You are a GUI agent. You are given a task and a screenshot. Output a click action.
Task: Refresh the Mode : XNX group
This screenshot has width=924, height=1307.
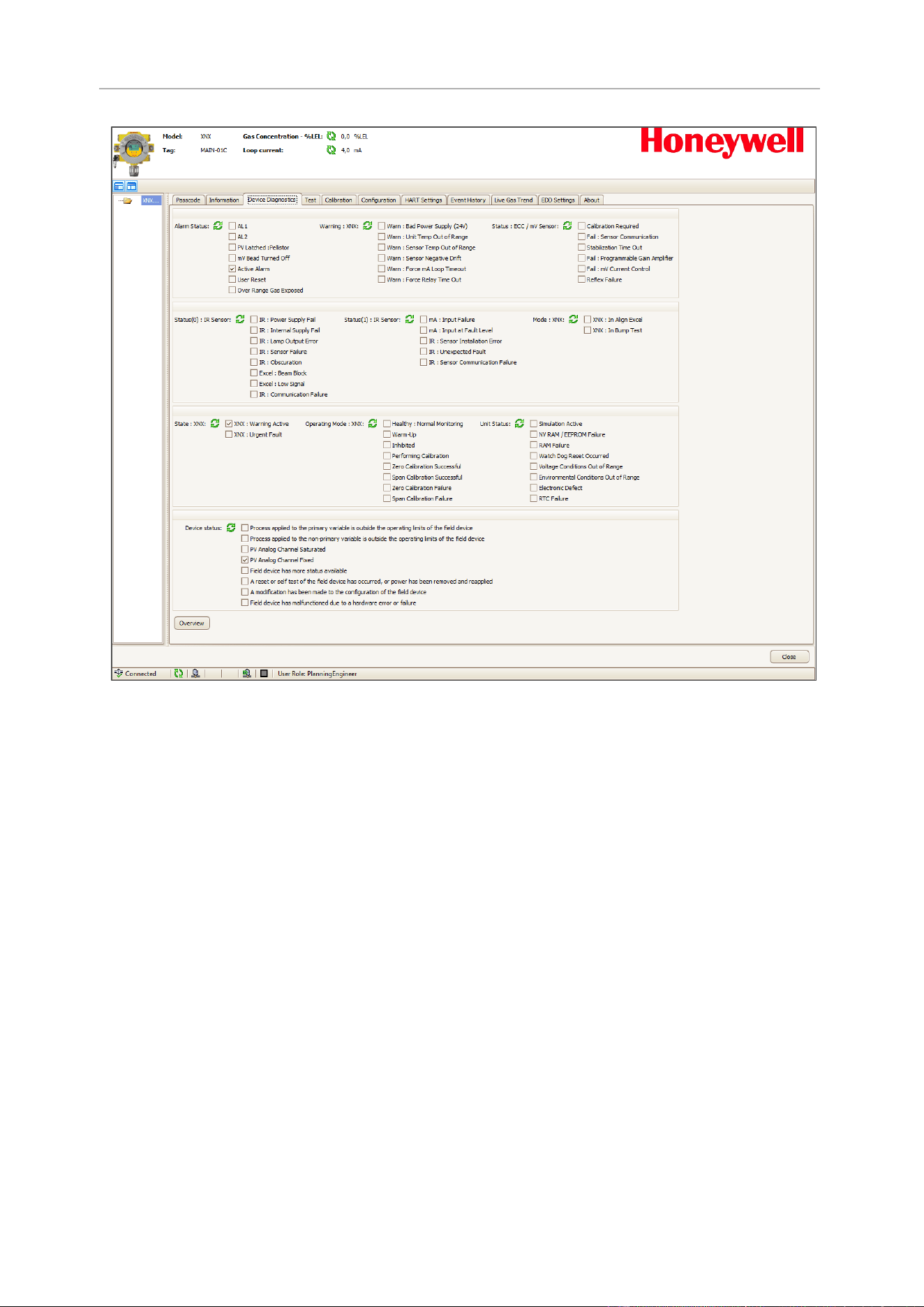(x=574, y=319)
